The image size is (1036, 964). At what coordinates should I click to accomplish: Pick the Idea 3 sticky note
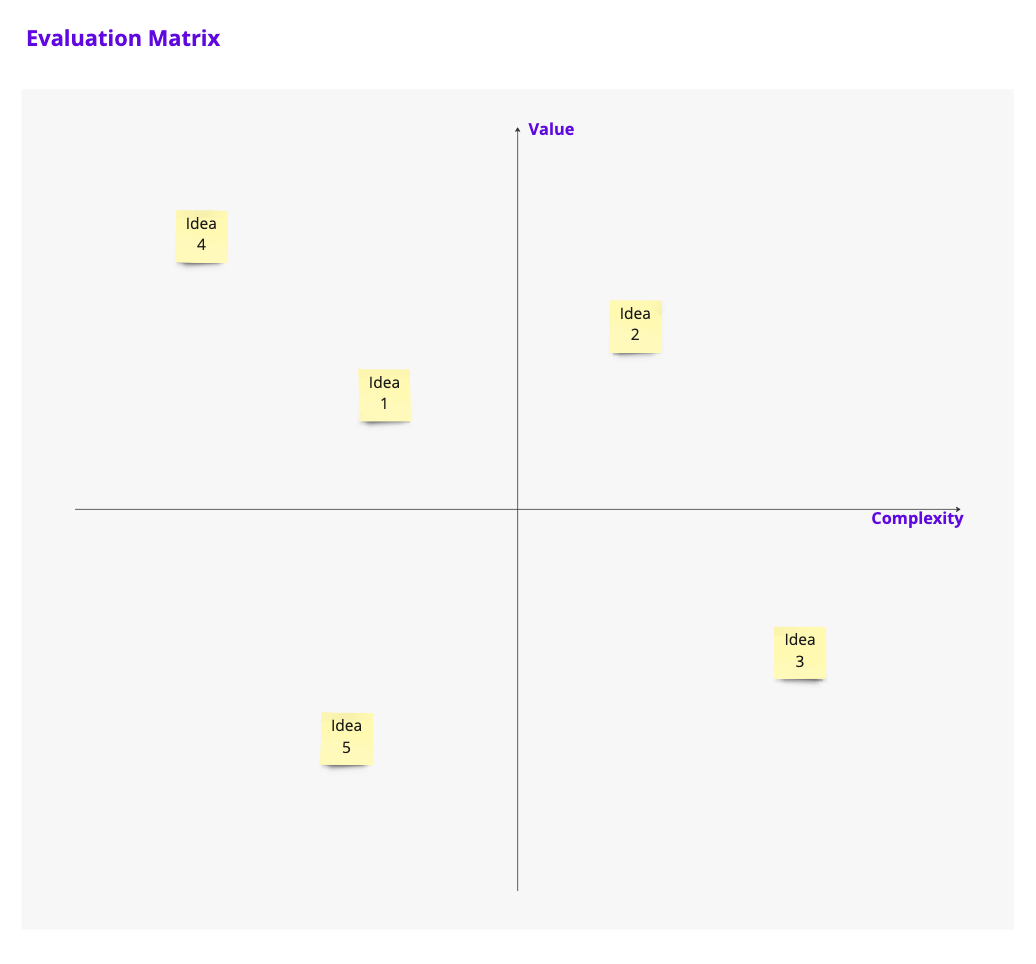coord(799,652)
